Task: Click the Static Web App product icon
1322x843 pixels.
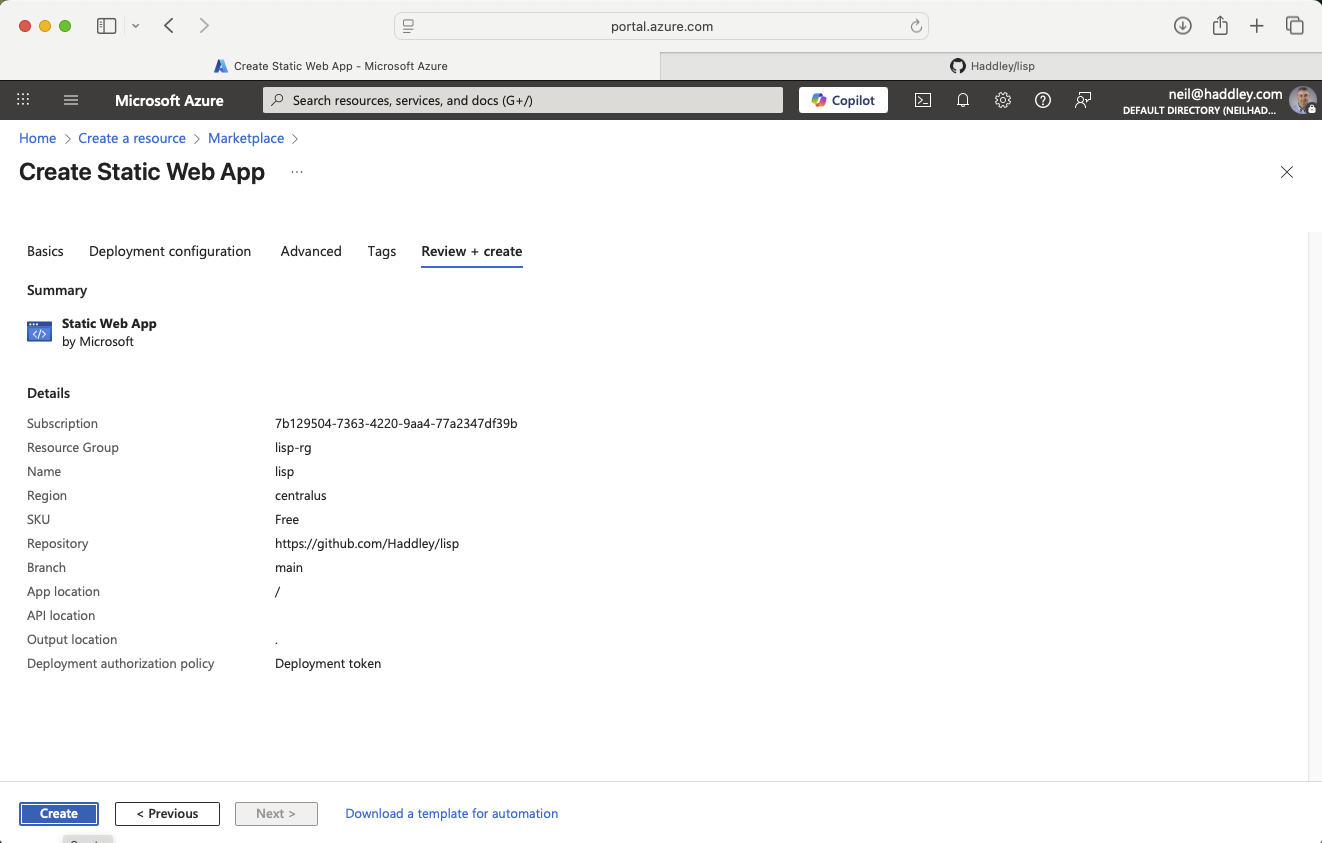Action: [39, 332]
